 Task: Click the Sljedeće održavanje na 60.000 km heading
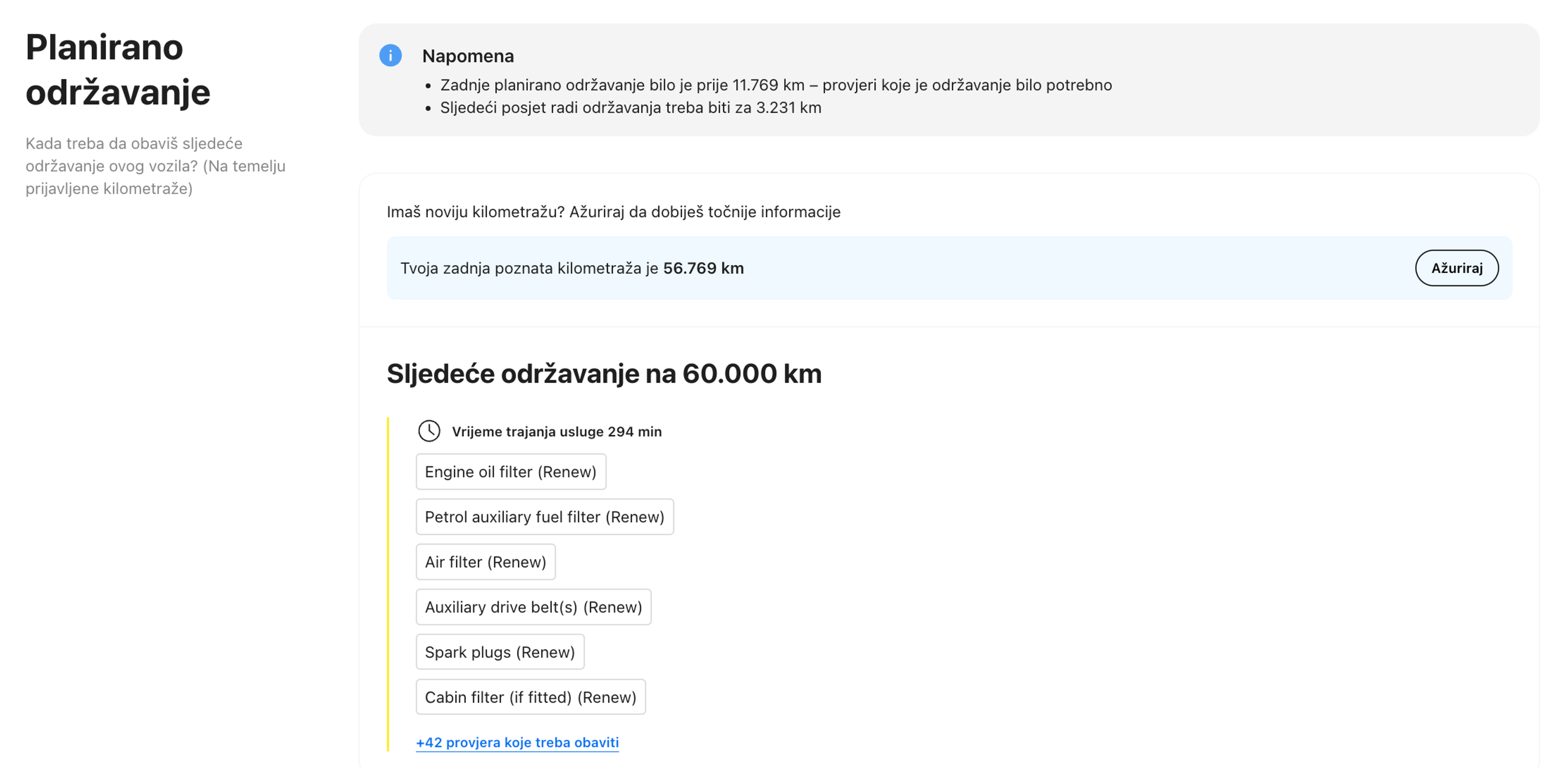(604, 373)
